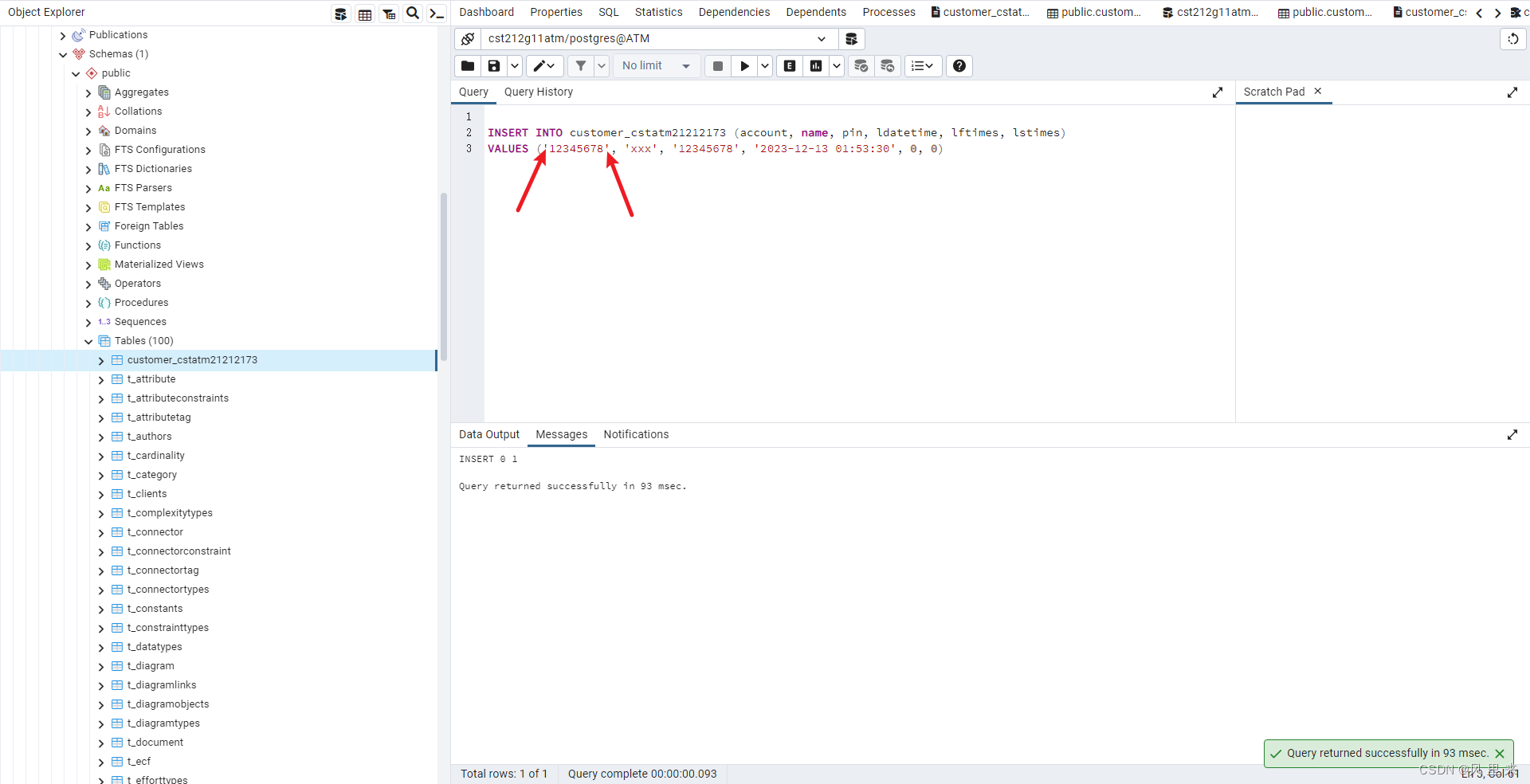Rollback the transaction icon
Viewport: 1530px width, 784px height.
[887, 66]
